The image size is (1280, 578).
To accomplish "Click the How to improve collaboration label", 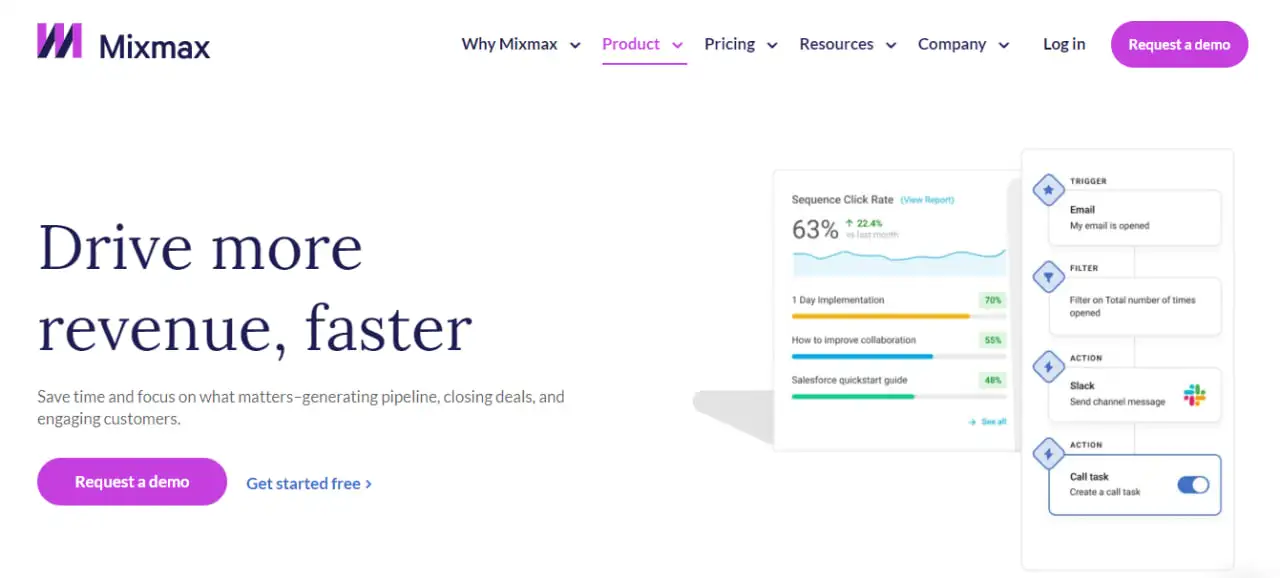I will (x=854, y=340).
